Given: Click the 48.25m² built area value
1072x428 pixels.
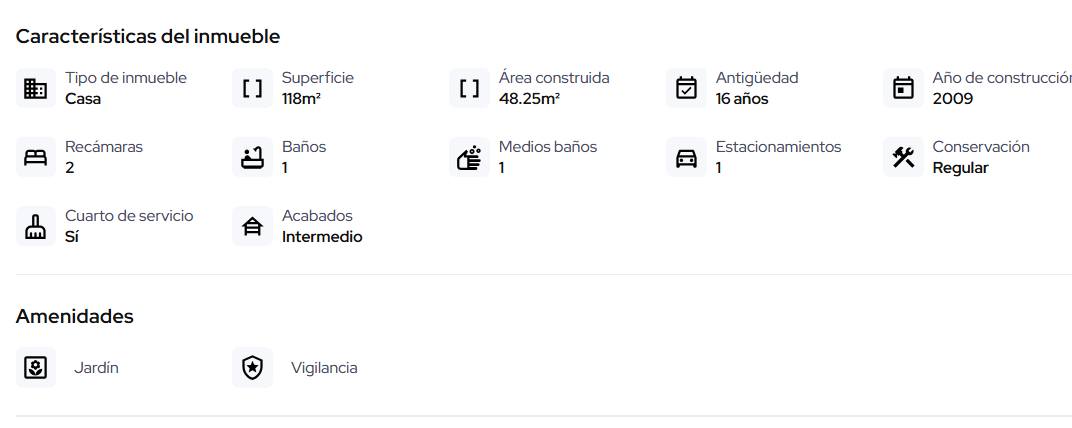Looking at the screenshot, I should (x=529, y=99).
